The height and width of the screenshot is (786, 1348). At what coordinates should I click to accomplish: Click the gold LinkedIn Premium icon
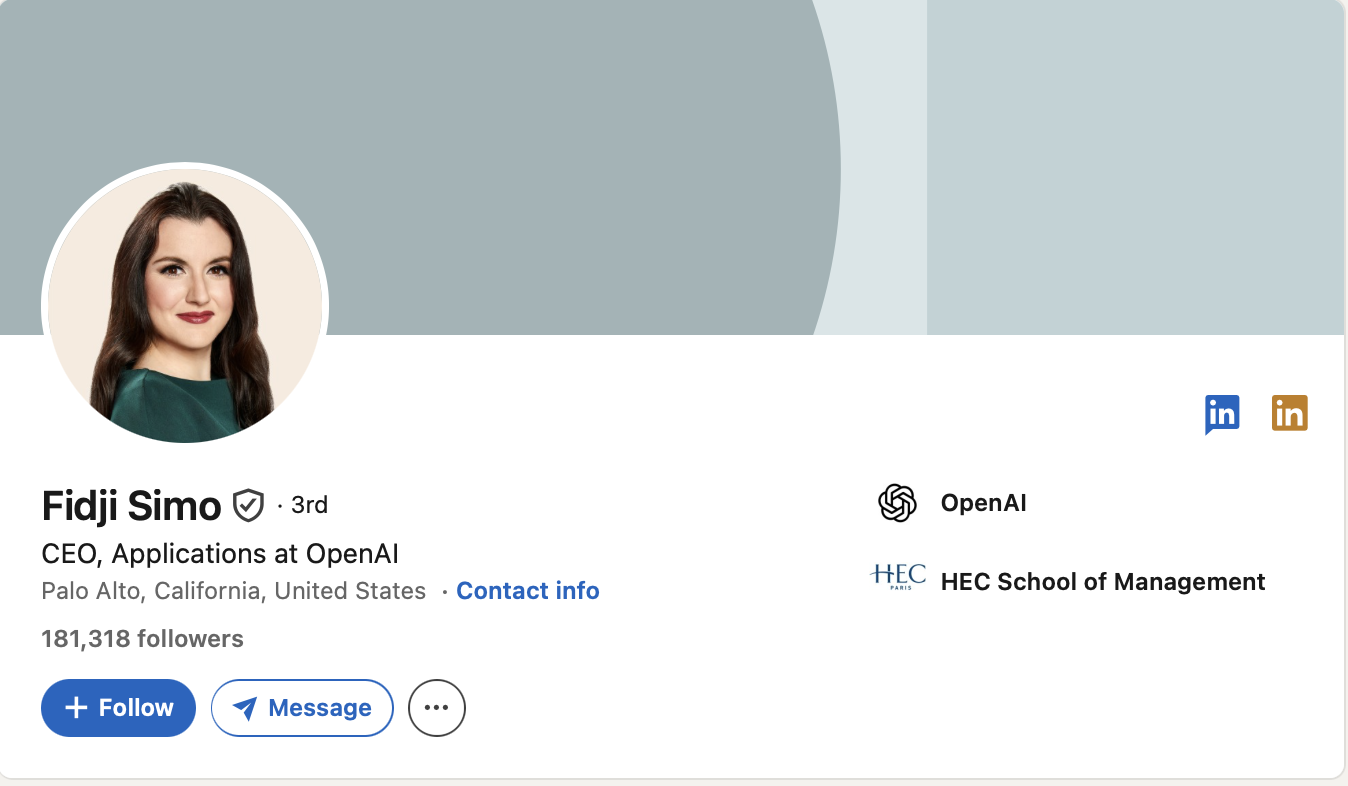point(1289,414)
